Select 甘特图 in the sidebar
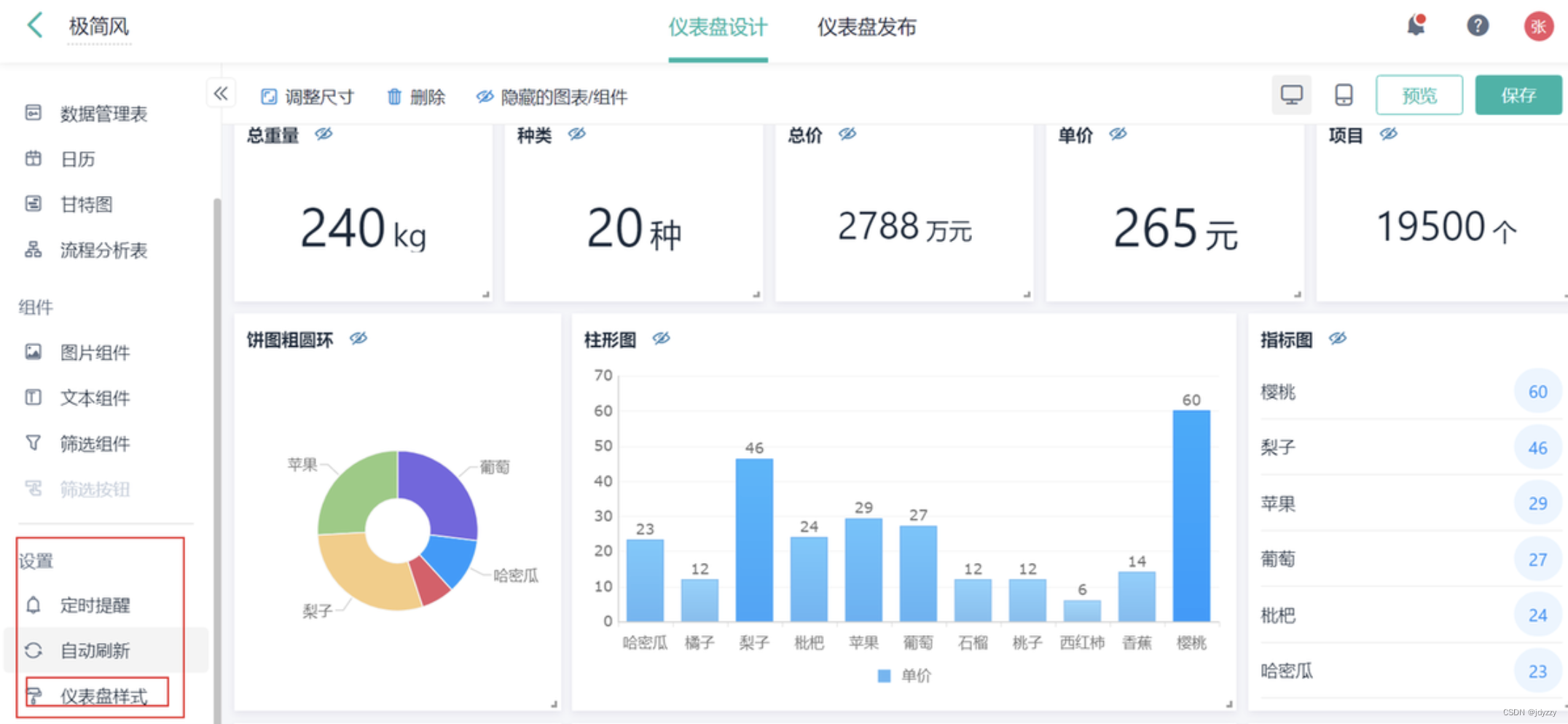This screenshot has width=1568, height=724. point(87,205)
